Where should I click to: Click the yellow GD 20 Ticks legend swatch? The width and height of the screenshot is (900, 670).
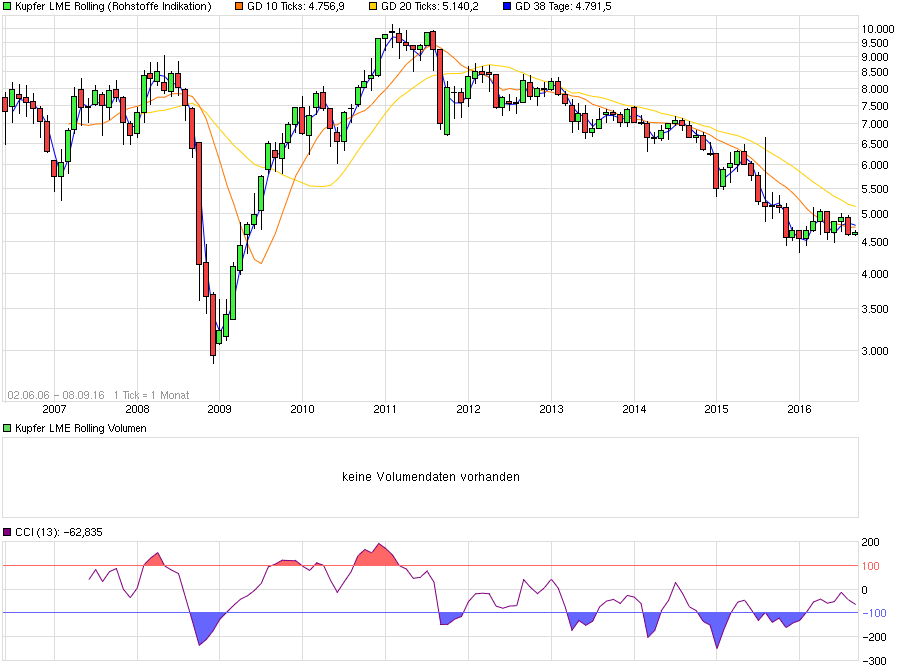pos(373,7)
